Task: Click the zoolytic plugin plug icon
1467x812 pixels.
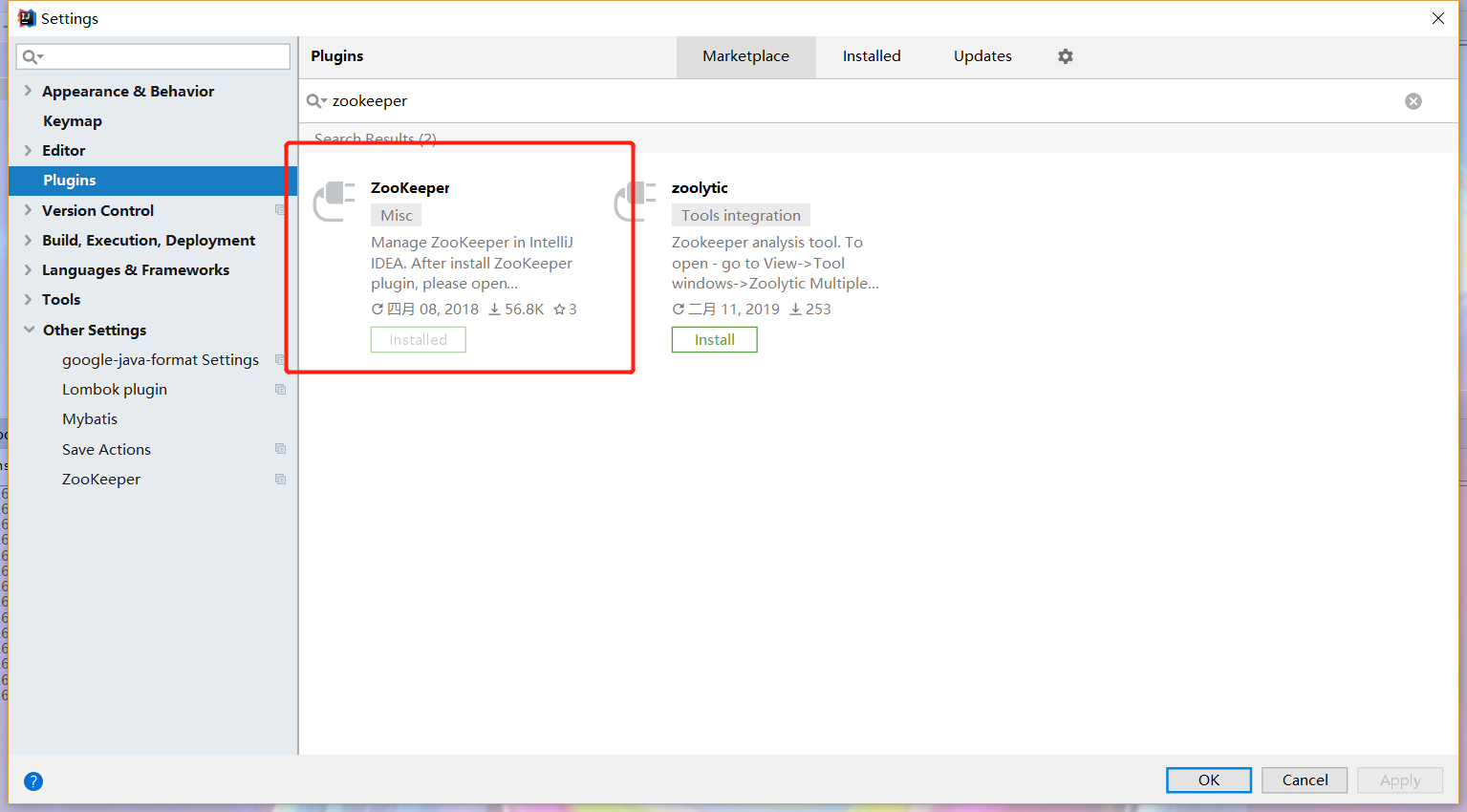Action: point(636,202)
